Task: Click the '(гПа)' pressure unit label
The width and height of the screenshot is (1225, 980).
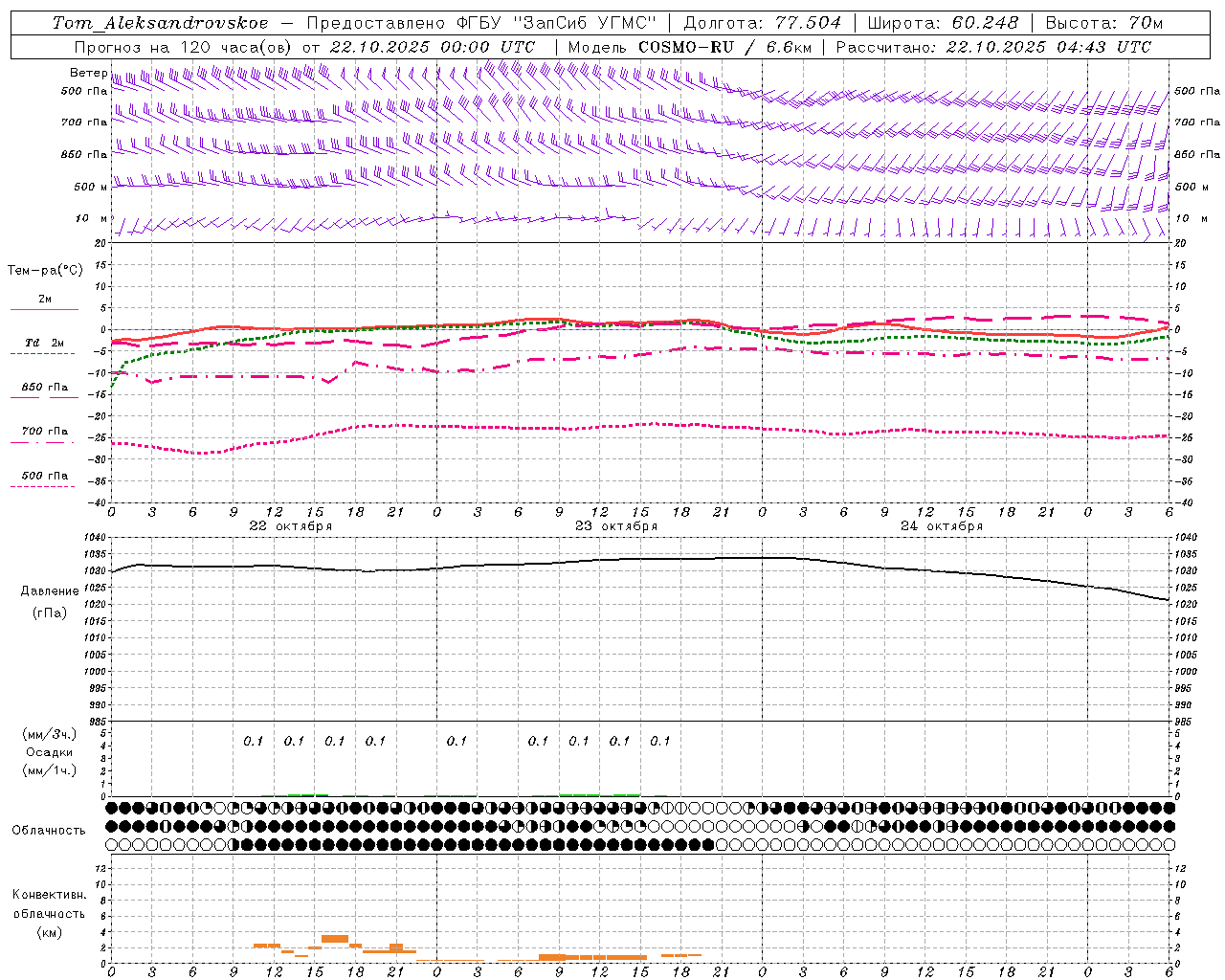Action: click(x=49, y=613)
